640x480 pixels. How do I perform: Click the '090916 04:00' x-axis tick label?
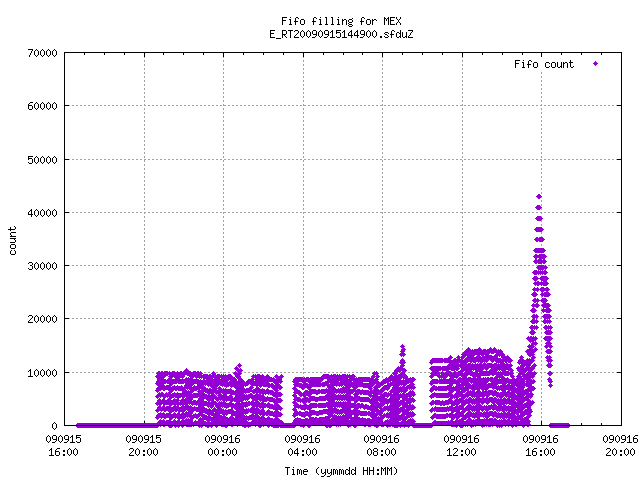303,446
